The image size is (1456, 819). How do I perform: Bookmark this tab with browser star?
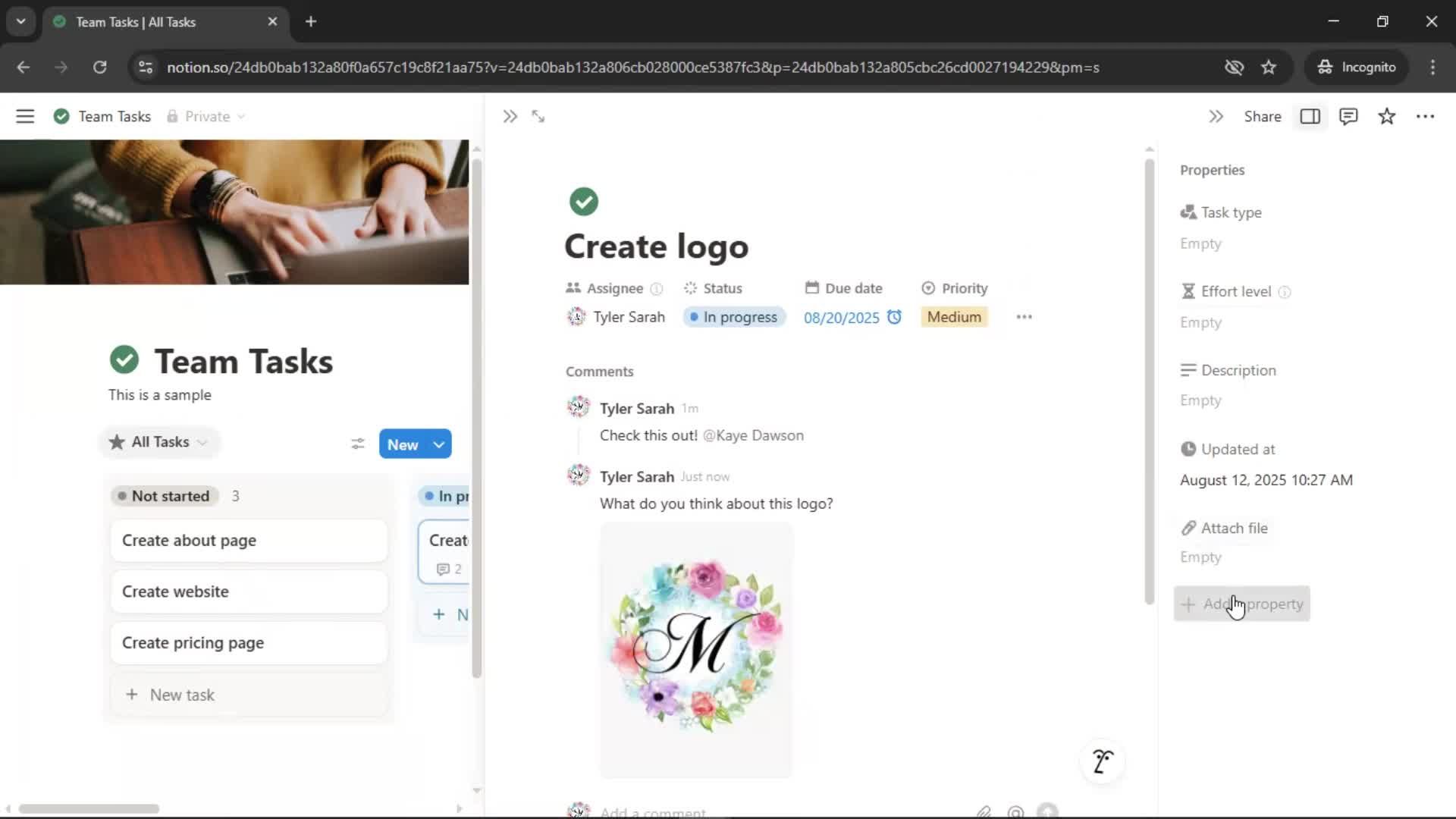1269,67
